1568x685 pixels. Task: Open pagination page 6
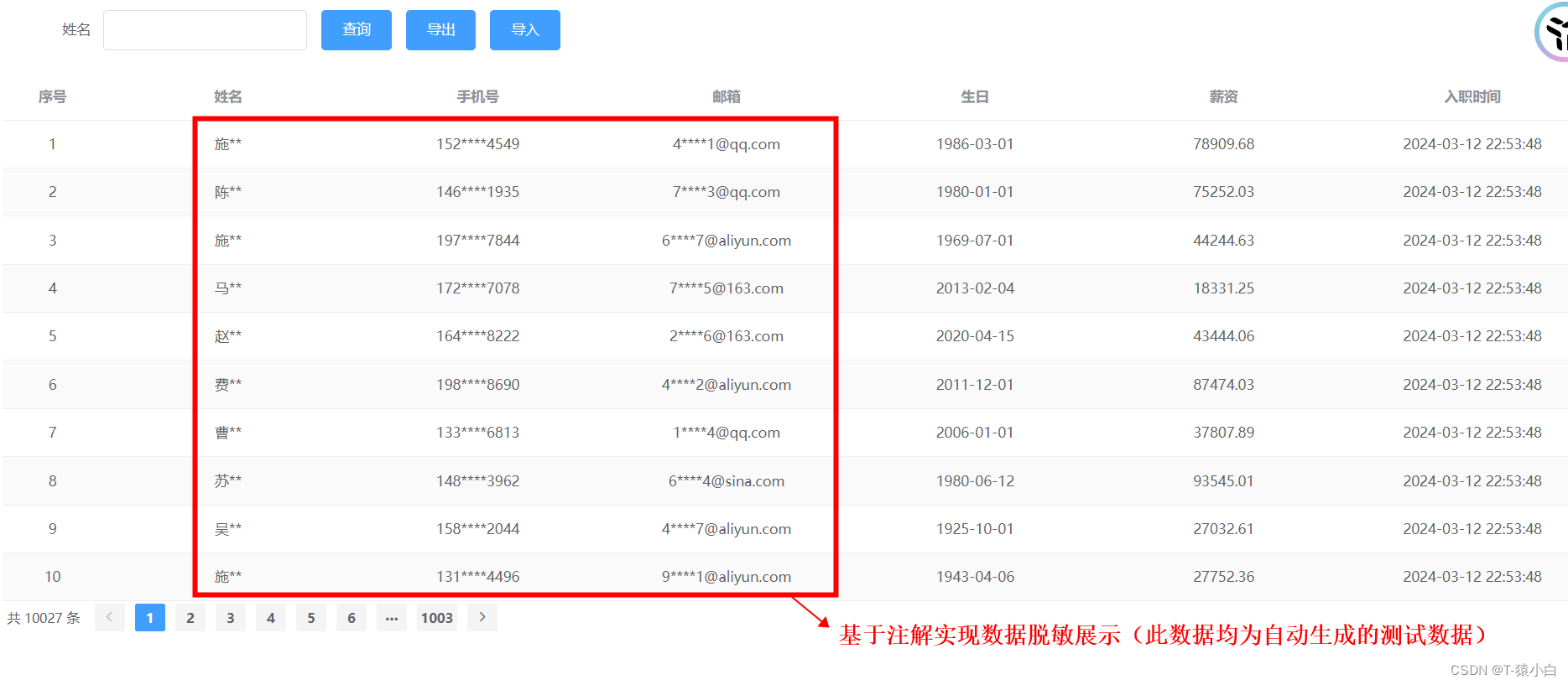(x=352, y=617)
